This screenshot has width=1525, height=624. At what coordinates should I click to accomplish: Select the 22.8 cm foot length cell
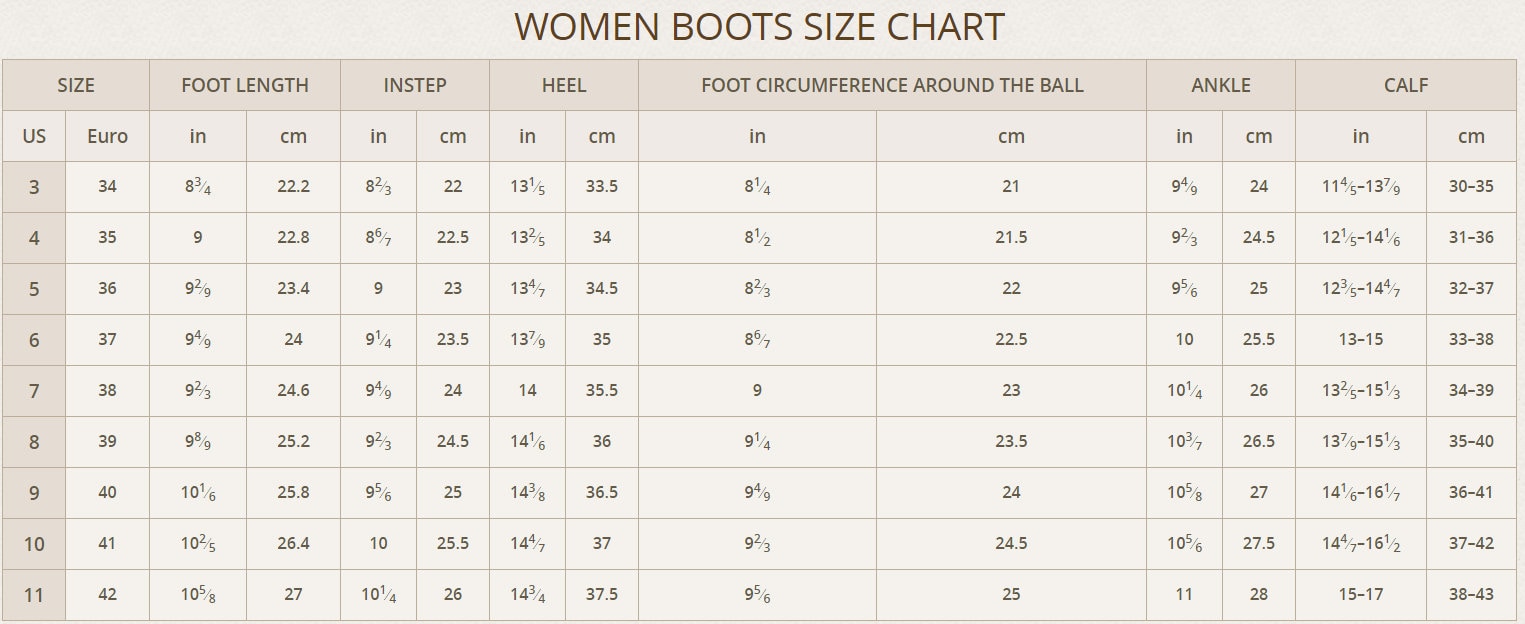click(293, 238)
